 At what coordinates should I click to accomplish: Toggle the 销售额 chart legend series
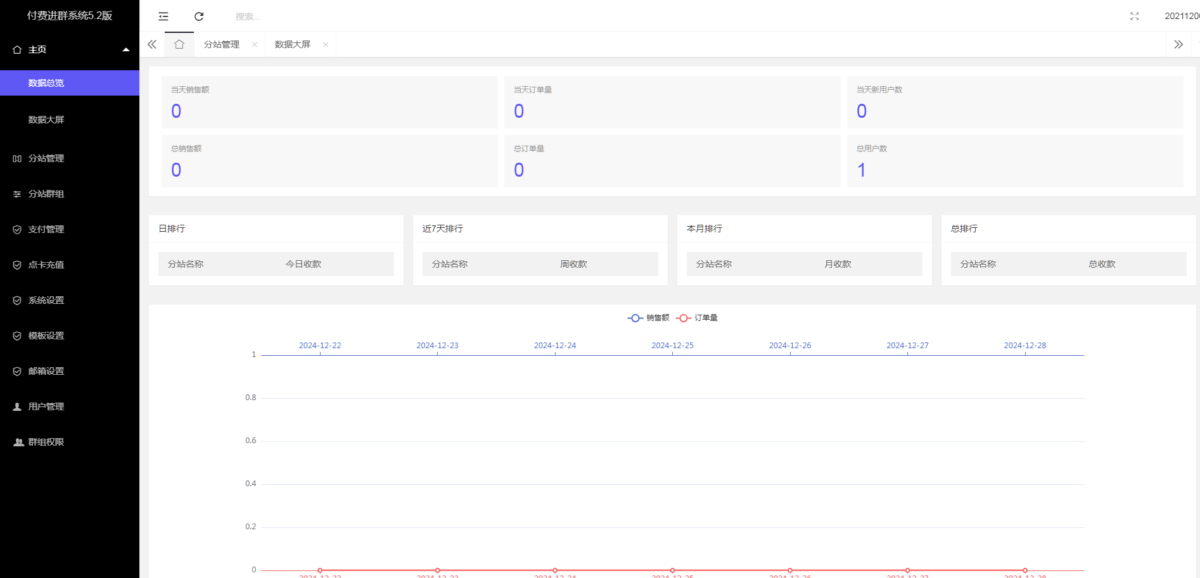648,318
